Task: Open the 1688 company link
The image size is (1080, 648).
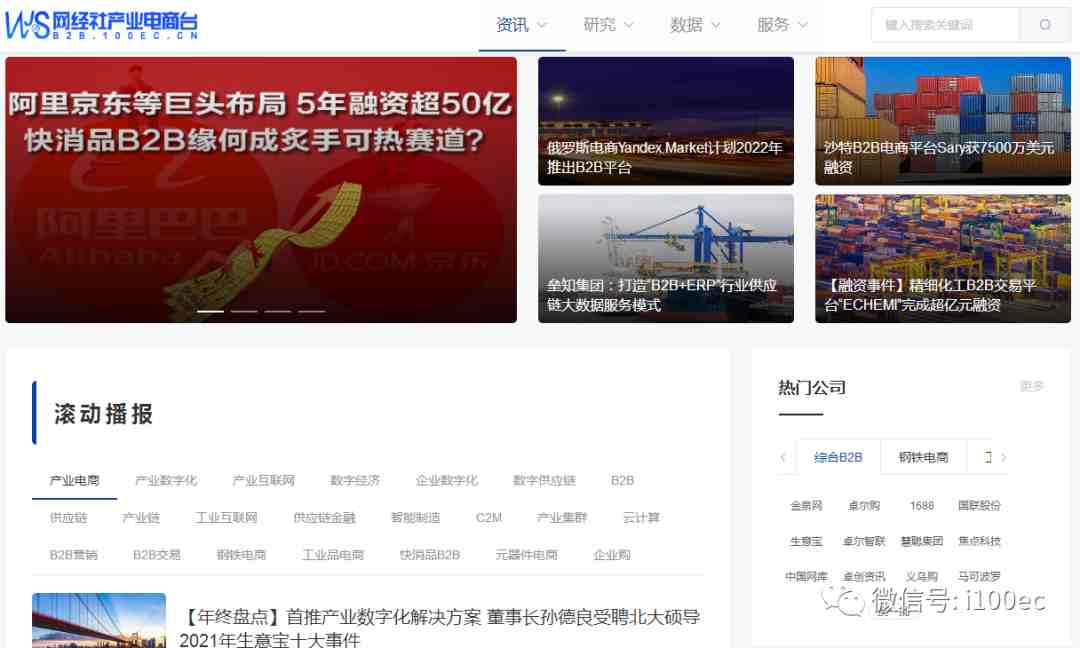Action: coord(922,505)
